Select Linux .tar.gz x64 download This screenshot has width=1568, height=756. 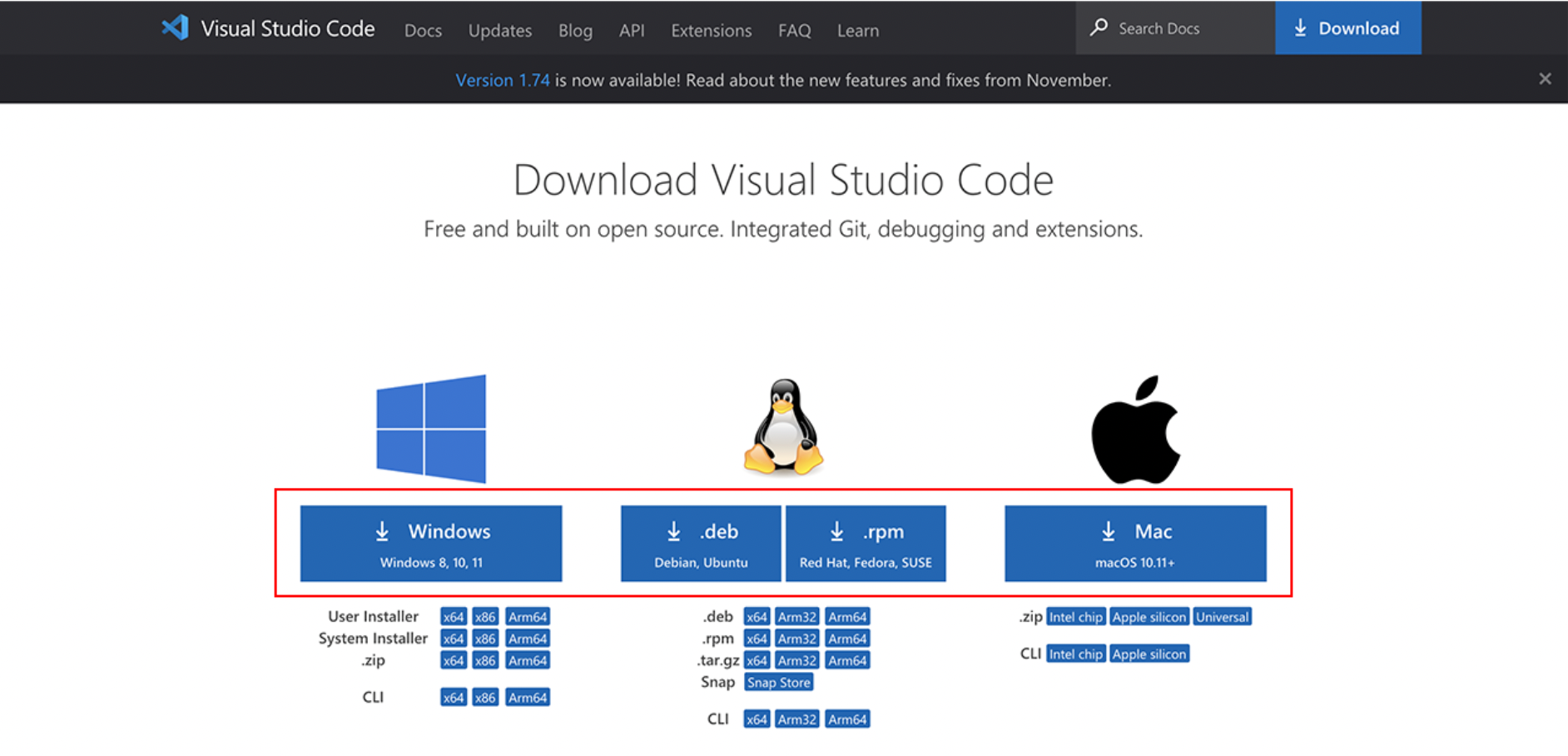pyautogui.click(x=757, y=660)
